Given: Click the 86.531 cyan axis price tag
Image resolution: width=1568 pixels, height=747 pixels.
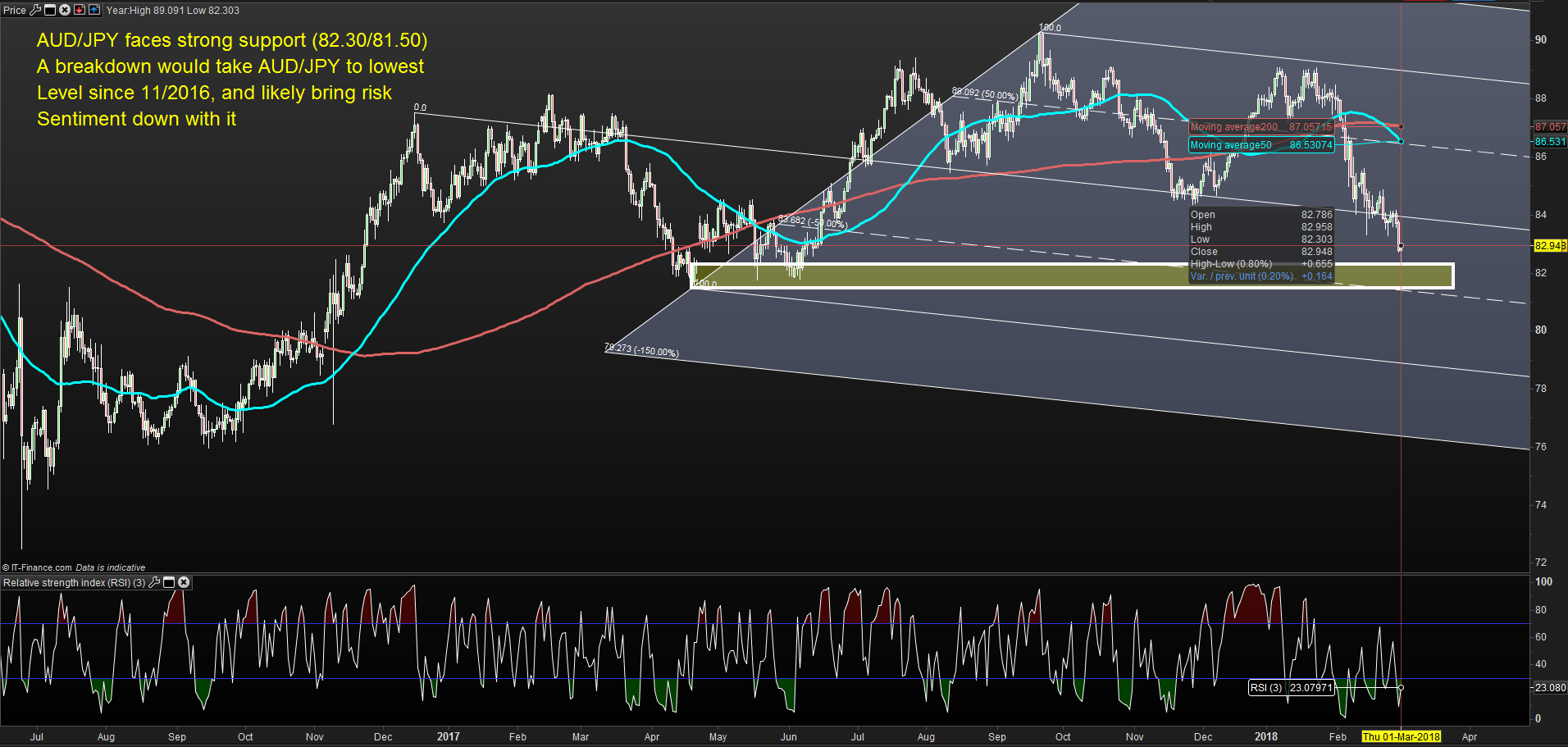Looking at the screenshot, I should tap(1550, 142).
